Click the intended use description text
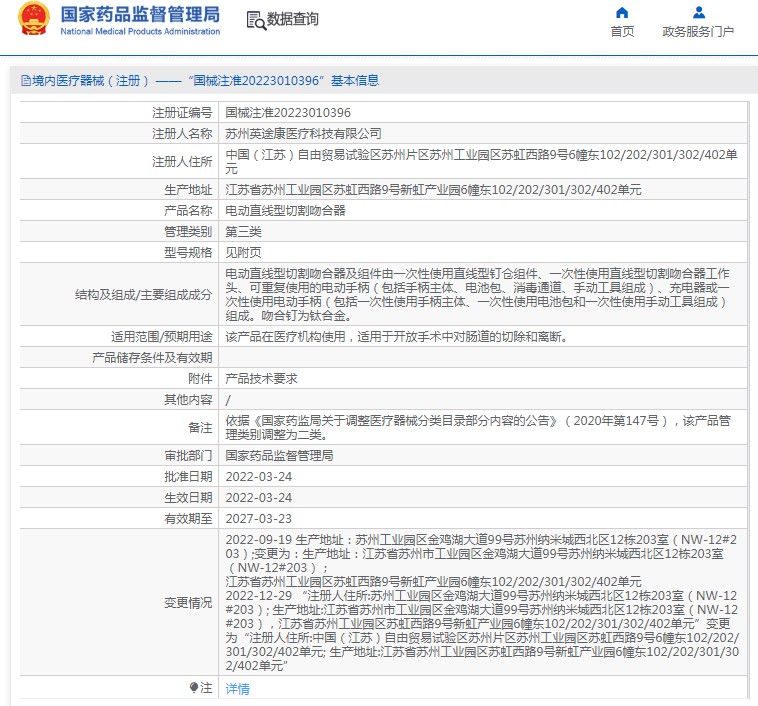The height and width of the screenshot is (706, 758). click(x=396, y=337)
